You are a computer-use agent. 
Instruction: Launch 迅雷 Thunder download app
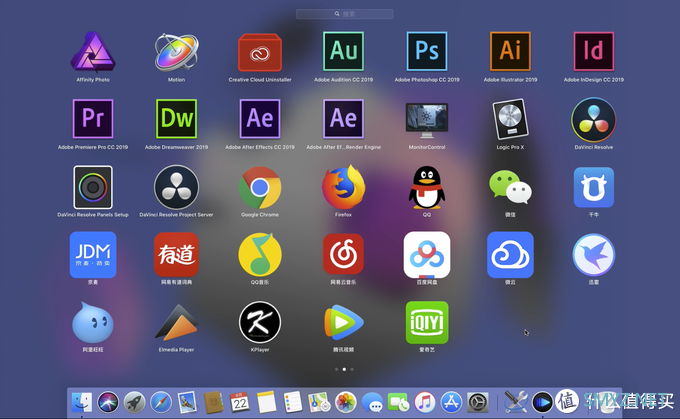594,255
